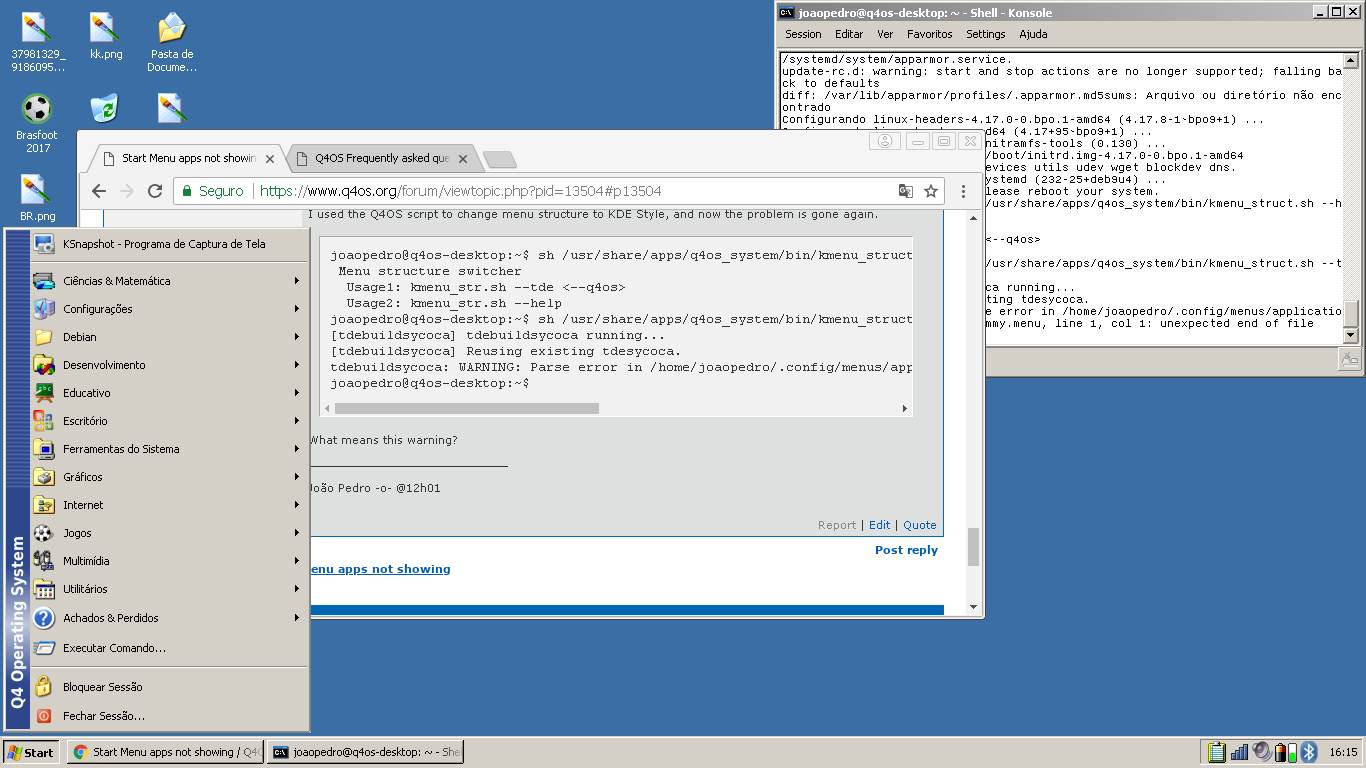The image size is (1366, 768).
Task: Open the Jogos submenu in the Start menu
Action: [x=168, y=533]
